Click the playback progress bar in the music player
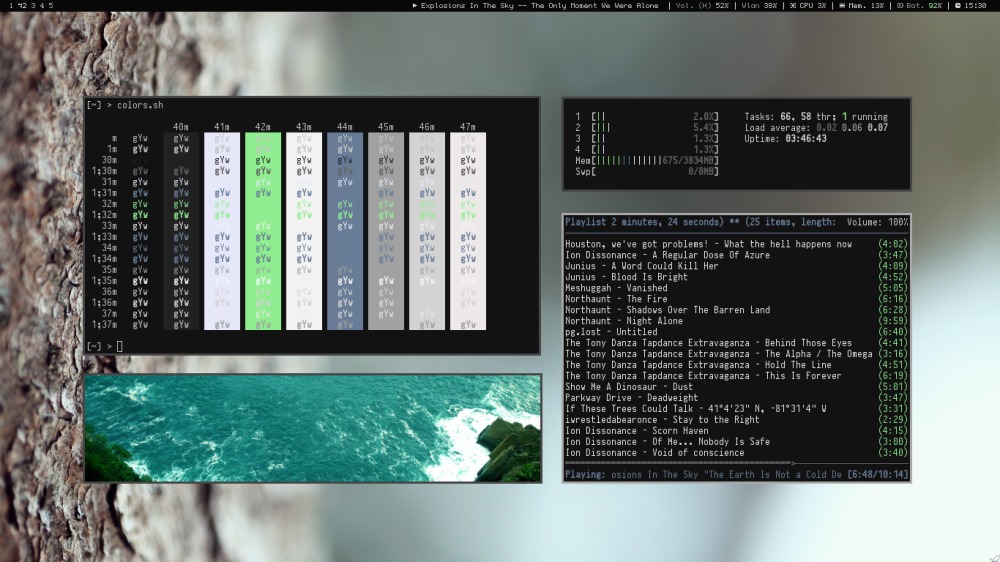This screenshot has width=1000, height=562. 680,463
